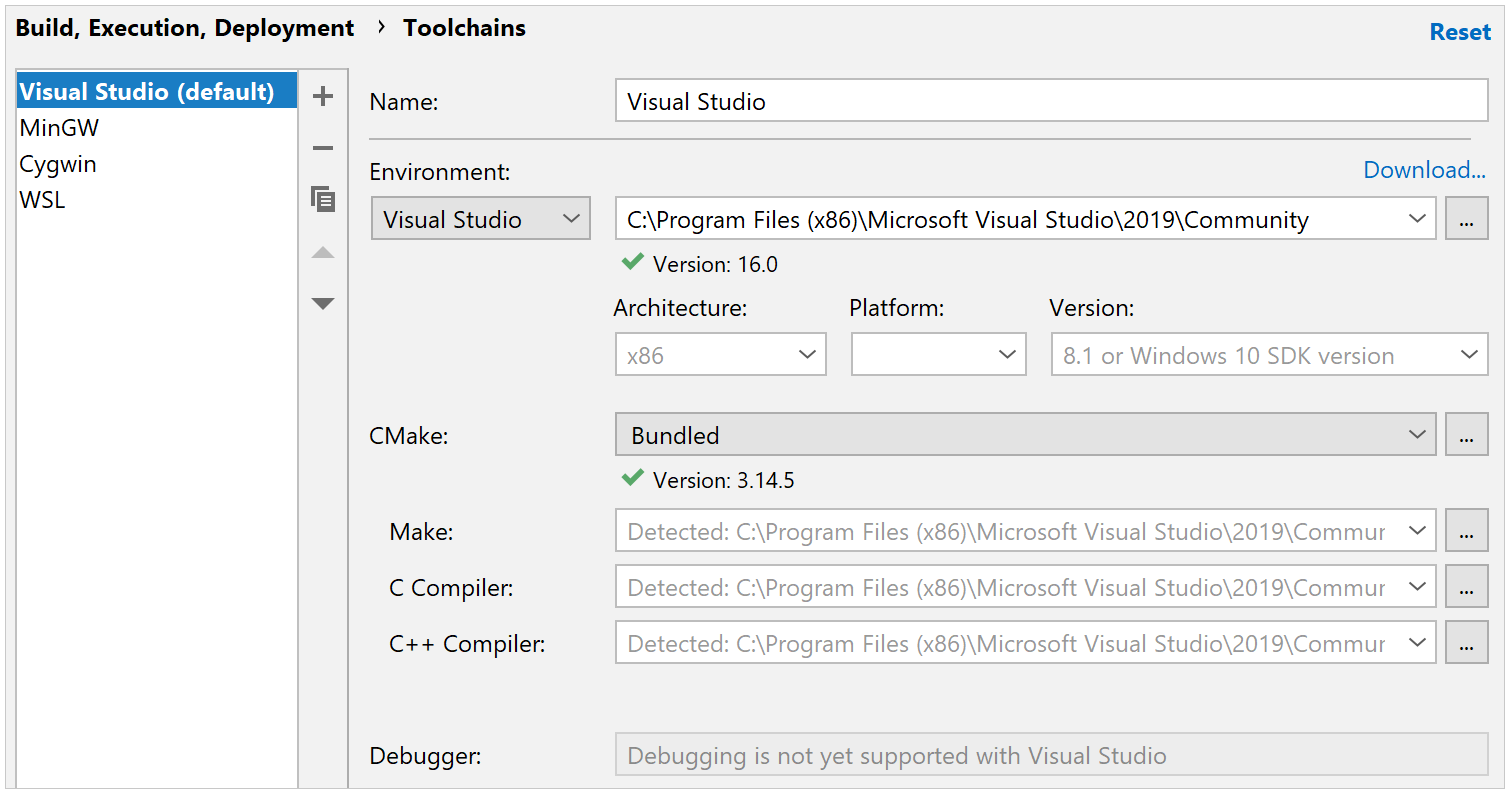Viewport: 1509px width, 790px height.
Task: Browse for C Compiler path
Action: (x=1467, y=587)
